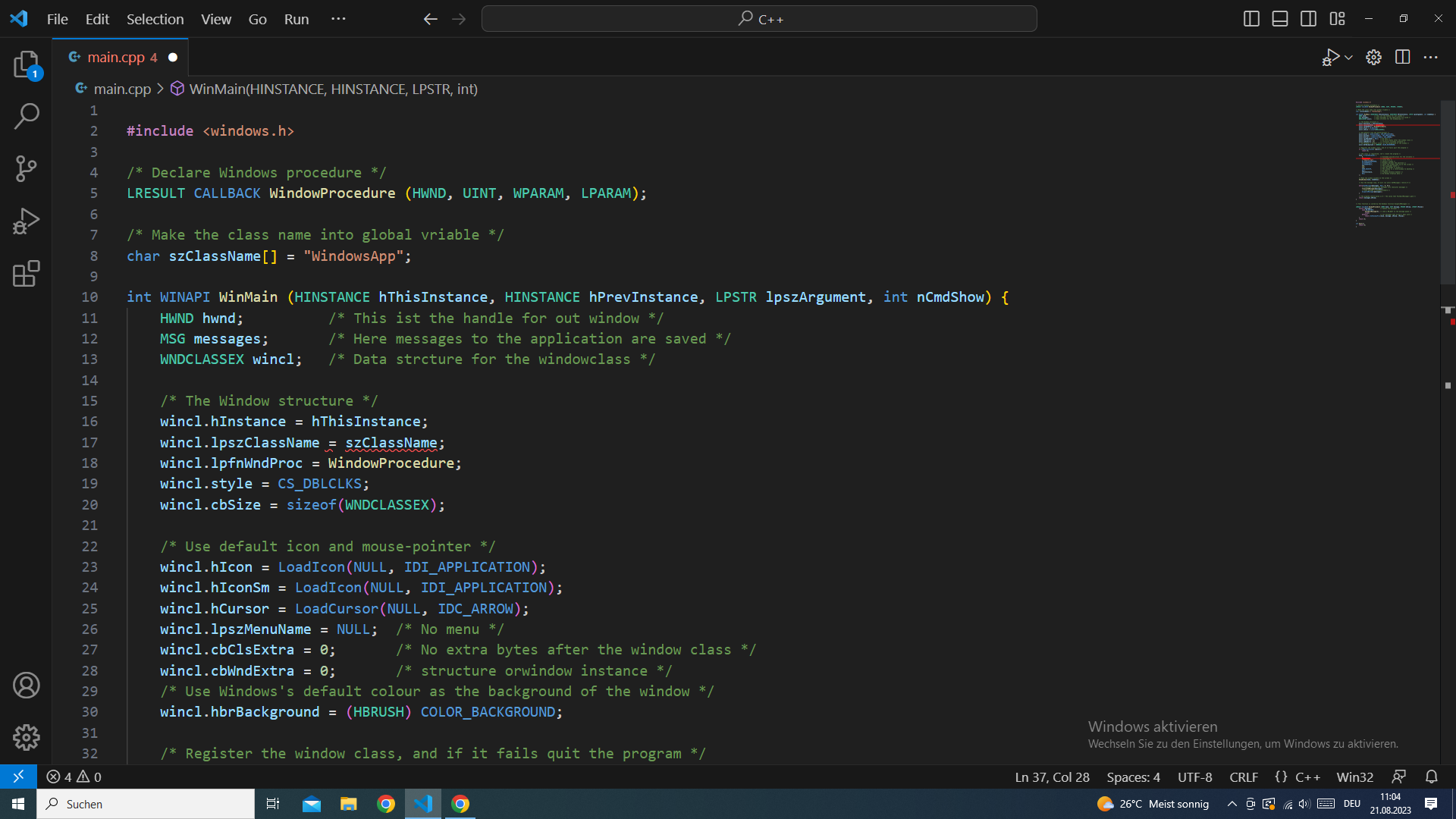Switch input language via DEU indicator
Image resolution: width=1456 pixels, height=819 pixels.
[x=1352, y=804]
